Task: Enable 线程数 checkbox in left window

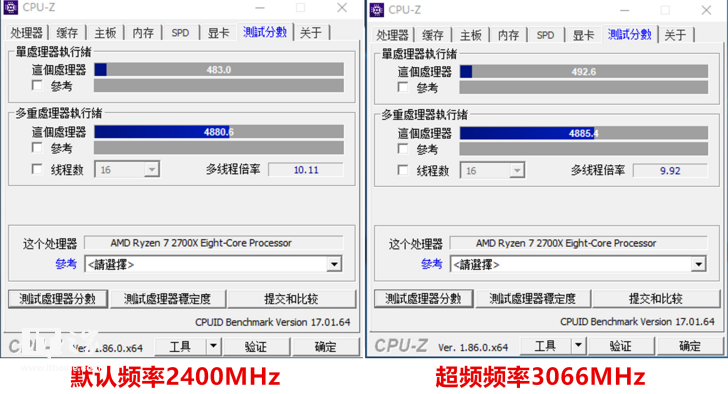Action: [37, 169]
